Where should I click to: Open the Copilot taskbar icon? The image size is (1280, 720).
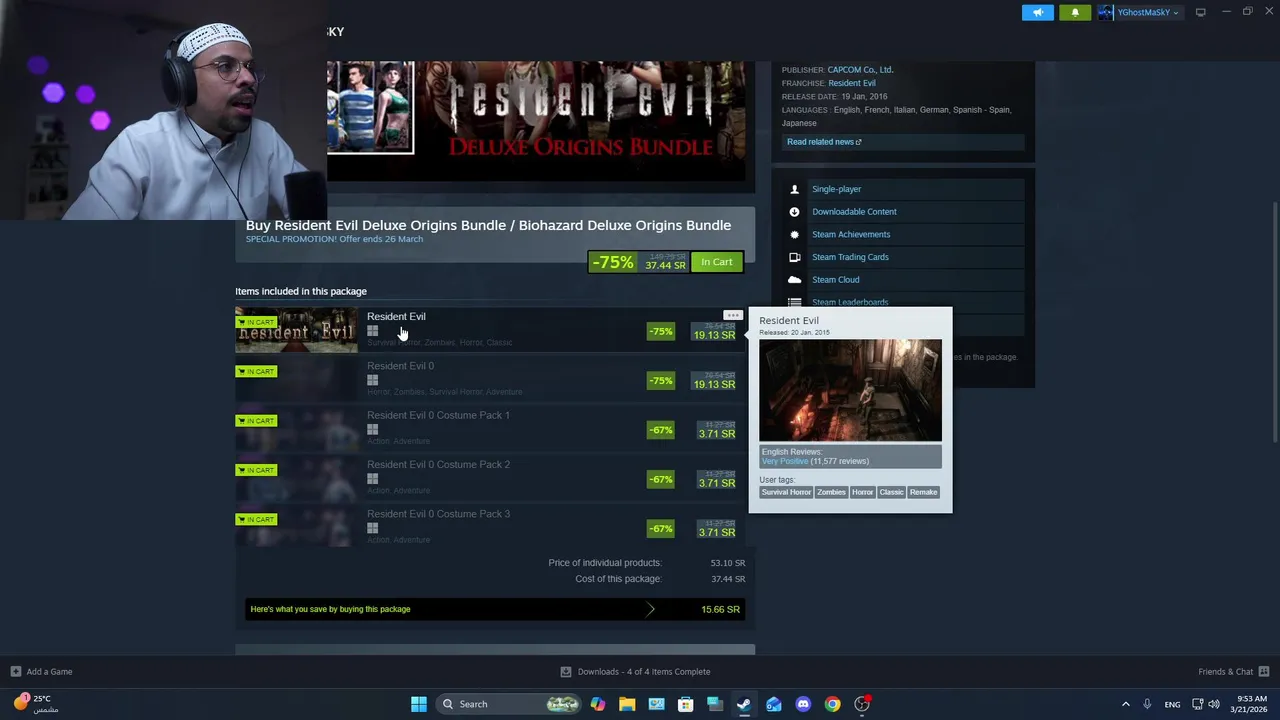click(598, 704)
